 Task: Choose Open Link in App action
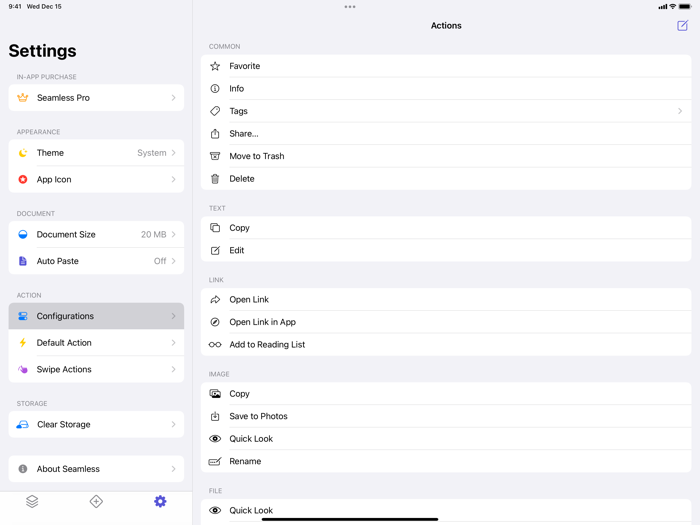(446, 322)
